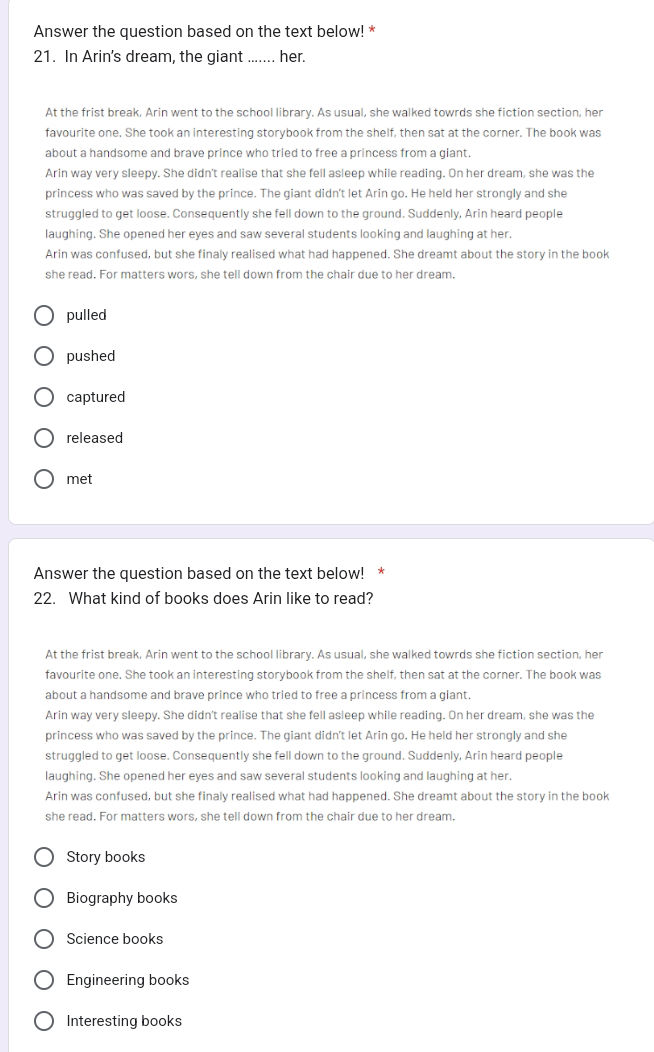654x1052 pixels.
Task: Pick 'released' as the answer
Action: pos(44,438)
